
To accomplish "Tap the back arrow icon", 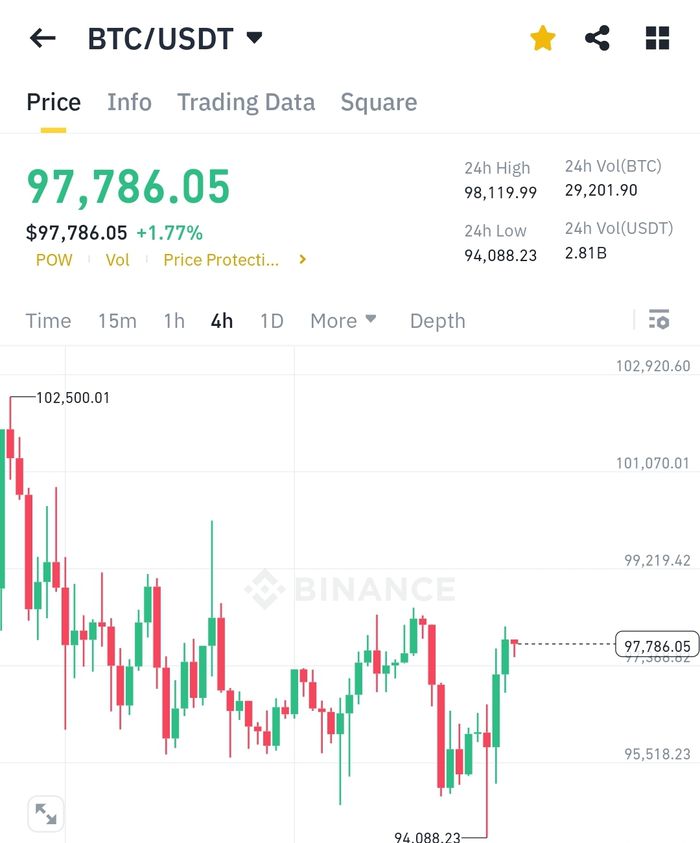I will coord(43,39).
